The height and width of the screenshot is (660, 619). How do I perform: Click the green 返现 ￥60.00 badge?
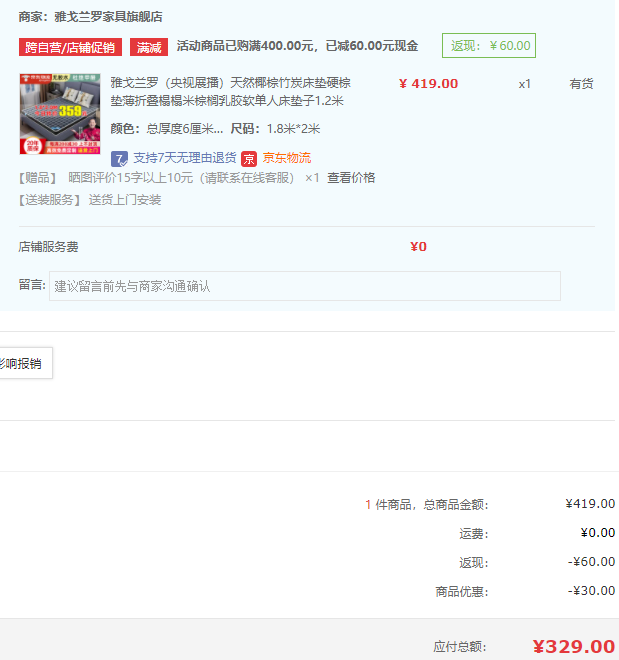pos(489,45)
